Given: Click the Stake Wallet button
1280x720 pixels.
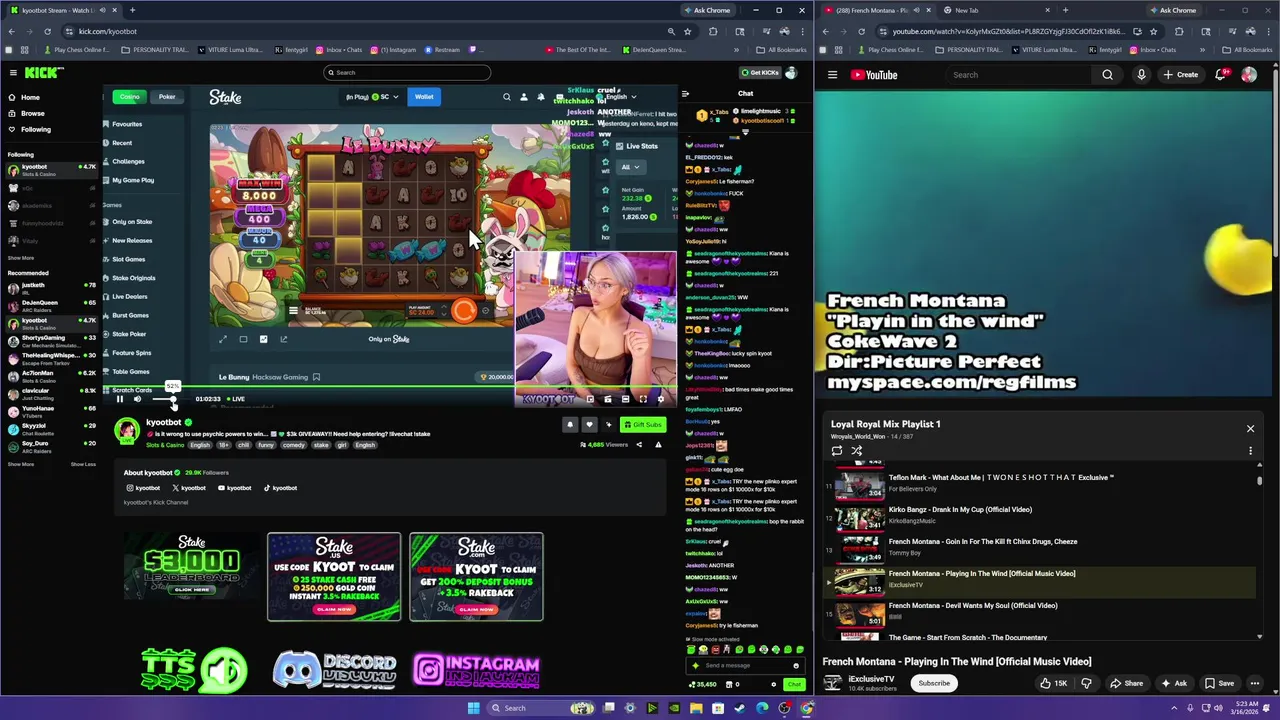Looking at the screenshot, I should click(x=424, y=97).
